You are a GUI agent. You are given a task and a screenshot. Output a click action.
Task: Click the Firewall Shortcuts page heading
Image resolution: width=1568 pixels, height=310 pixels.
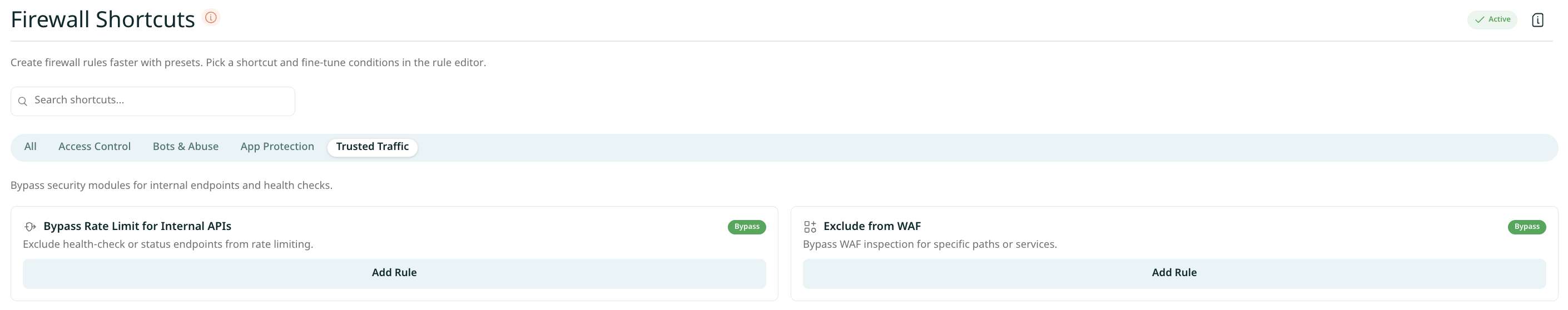tap(102, 19)
